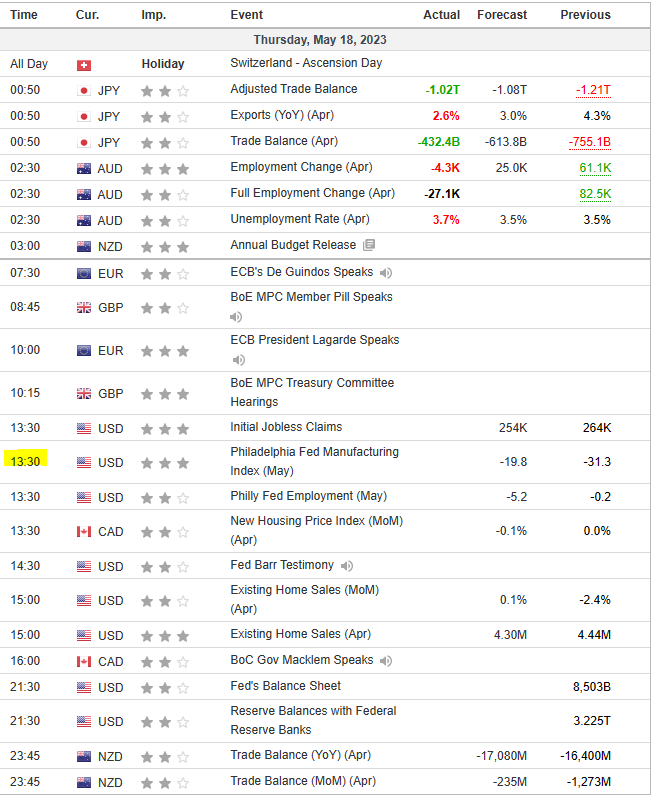Open the Adjusted Trade Balance event
The image size is (652, 799).
[293, 89]
